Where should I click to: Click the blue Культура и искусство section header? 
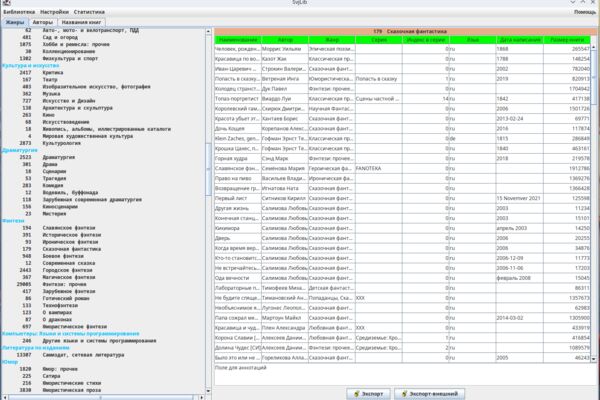pos(31,65)
